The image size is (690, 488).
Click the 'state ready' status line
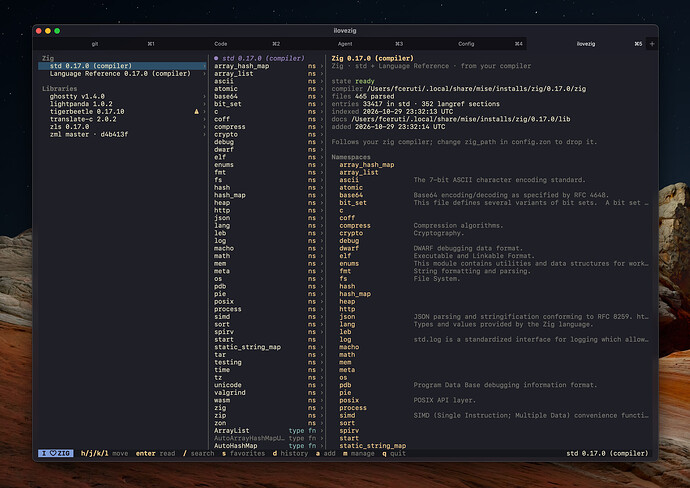(353, 81)
